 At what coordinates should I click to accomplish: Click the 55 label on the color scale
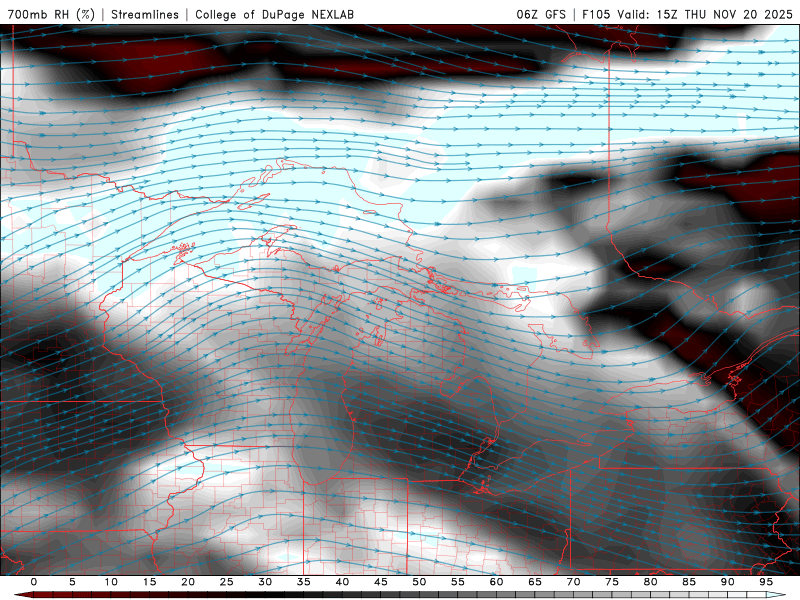(x=458, y=582)
